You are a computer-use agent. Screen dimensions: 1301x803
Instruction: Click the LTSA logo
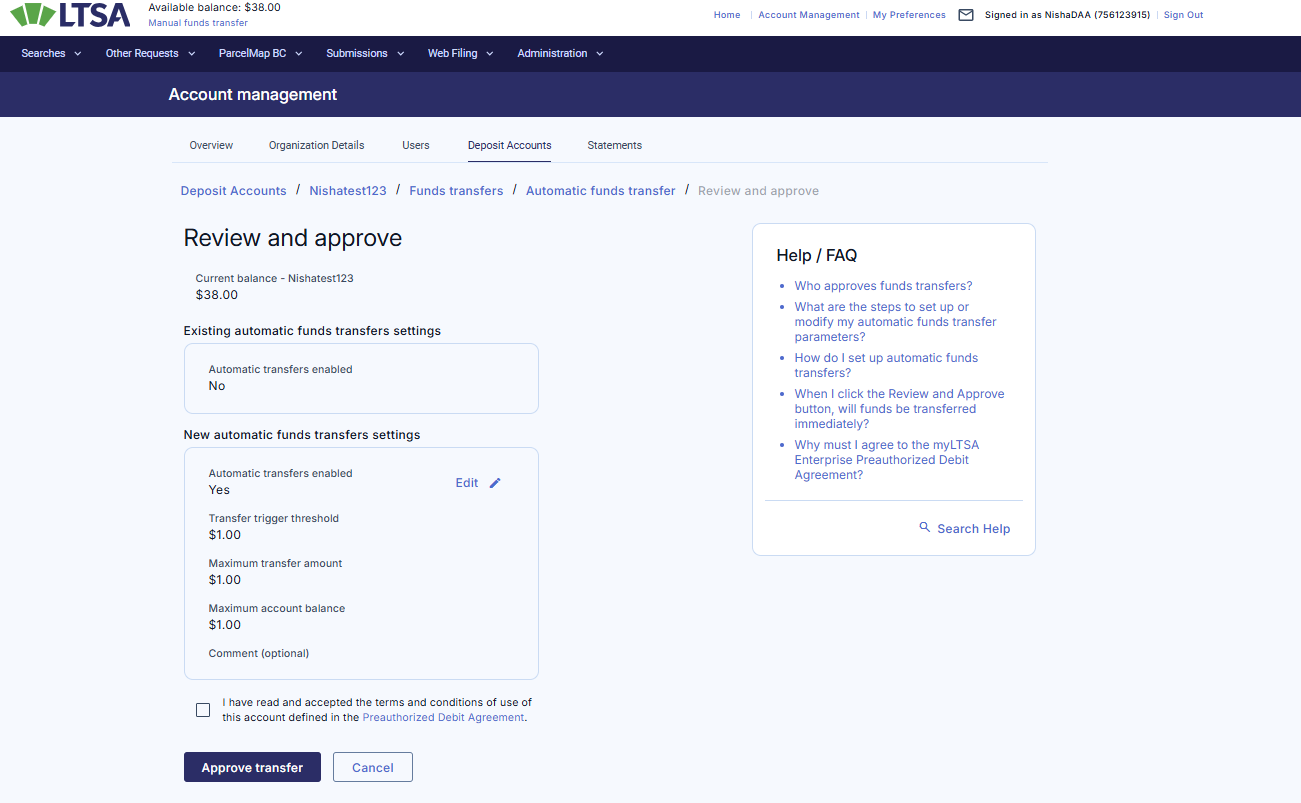72,15
